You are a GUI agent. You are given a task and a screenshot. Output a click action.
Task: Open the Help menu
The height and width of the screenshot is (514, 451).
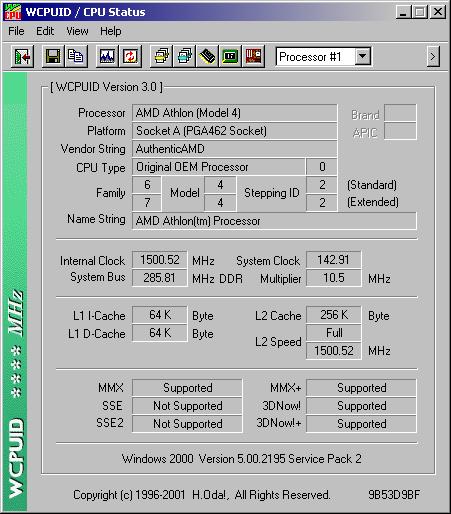coord(111,31)
